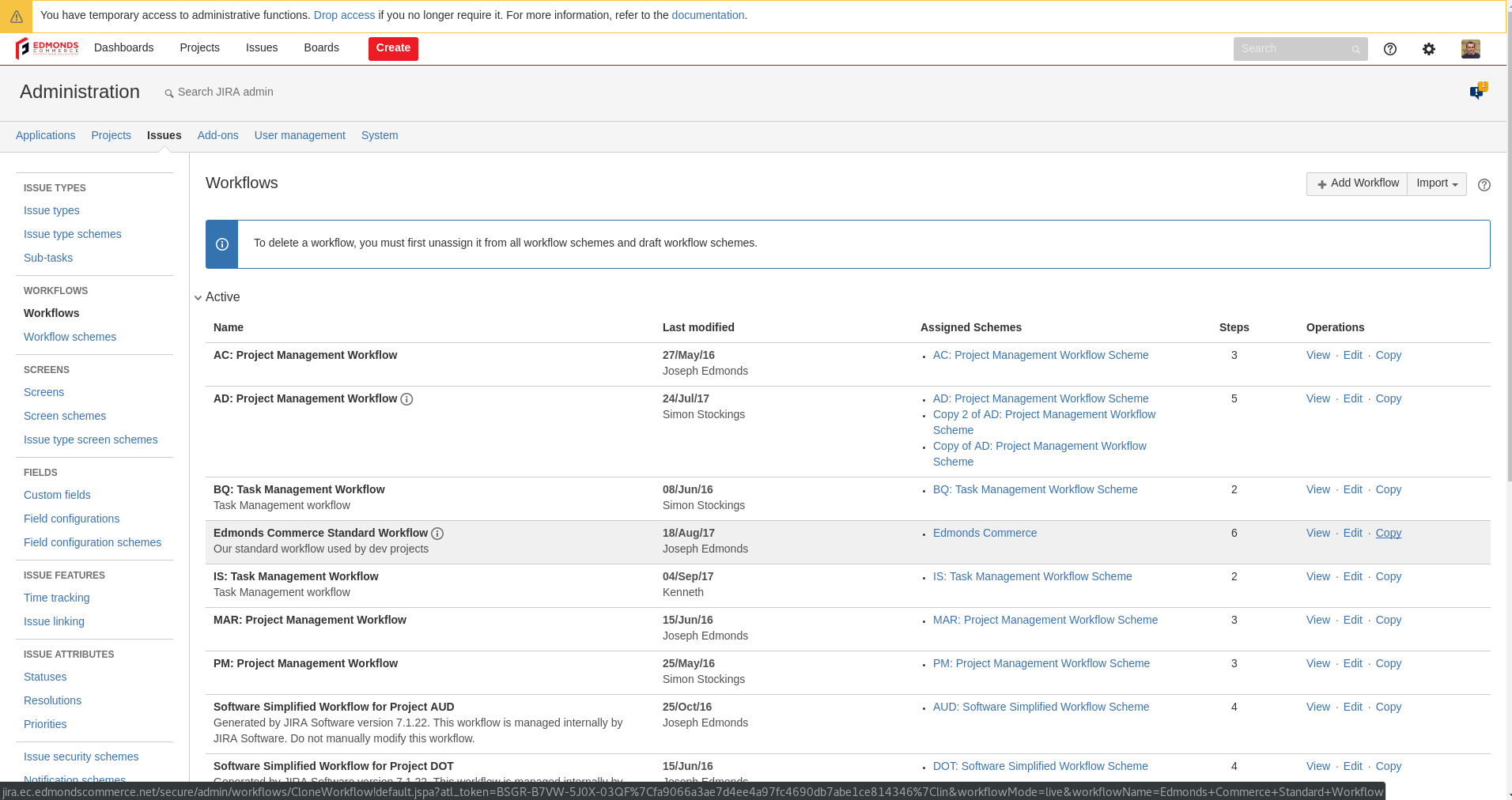The width and height of the screenshot is (1512, 800).
Task: Open Screens in sidebar
Action: (x=43, y=392)
